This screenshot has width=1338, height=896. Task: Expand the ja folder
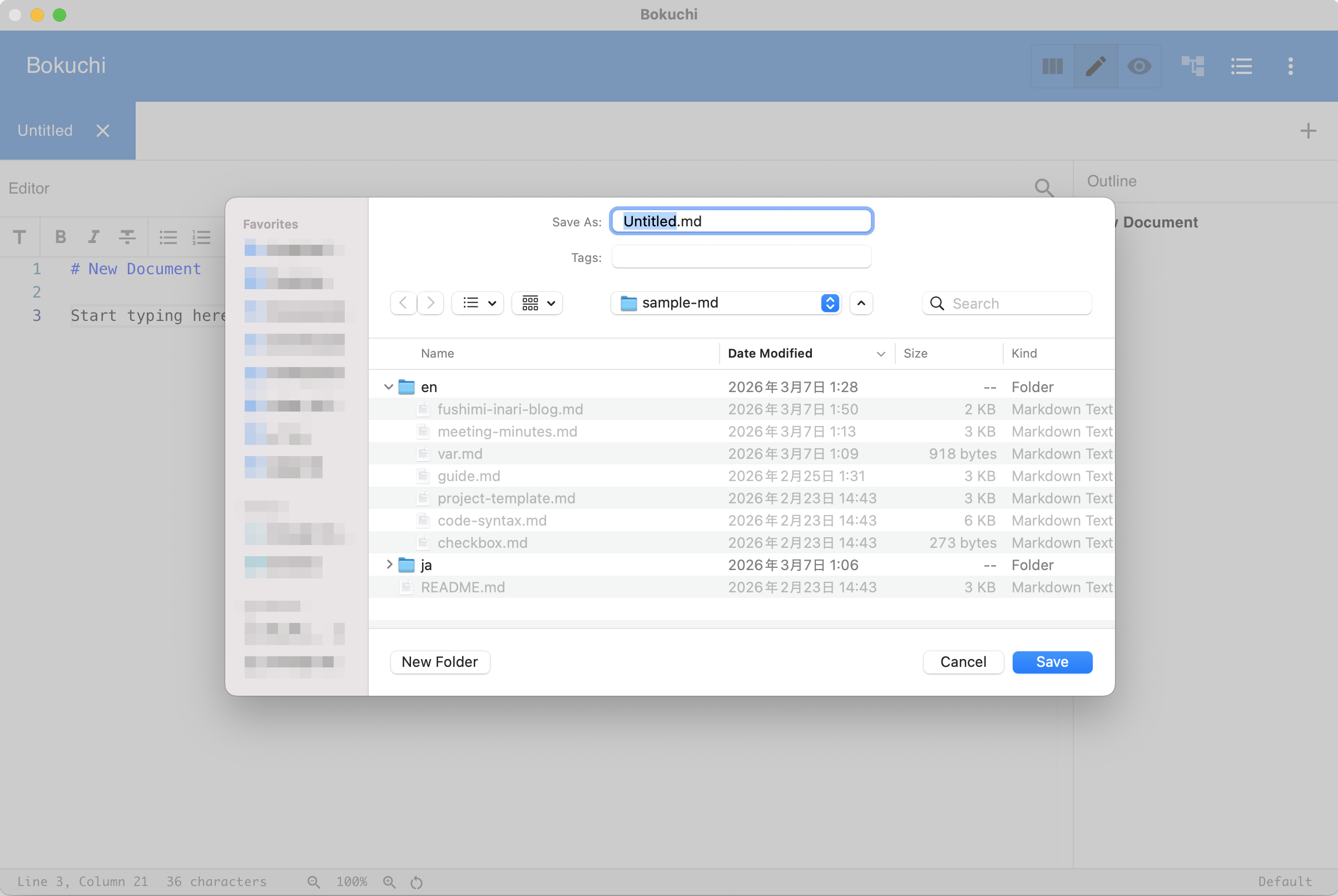pos(389,565)
